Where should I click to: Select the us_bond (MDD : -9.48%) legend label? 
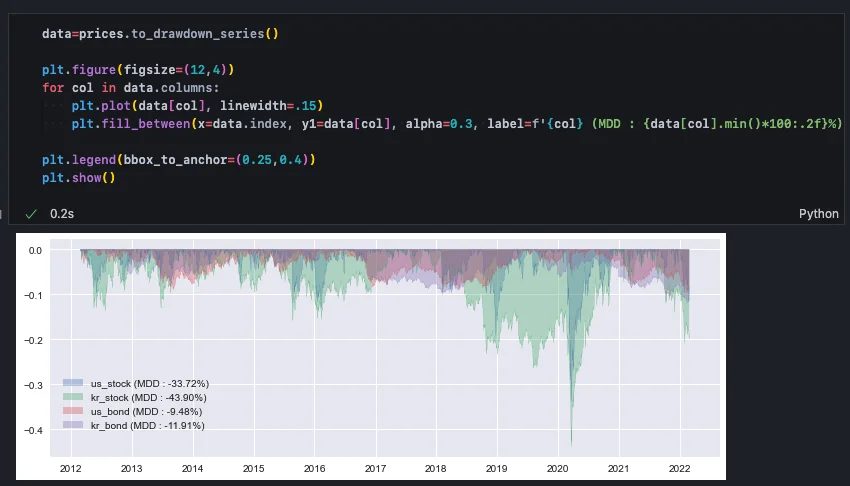(x=147, y=411)
